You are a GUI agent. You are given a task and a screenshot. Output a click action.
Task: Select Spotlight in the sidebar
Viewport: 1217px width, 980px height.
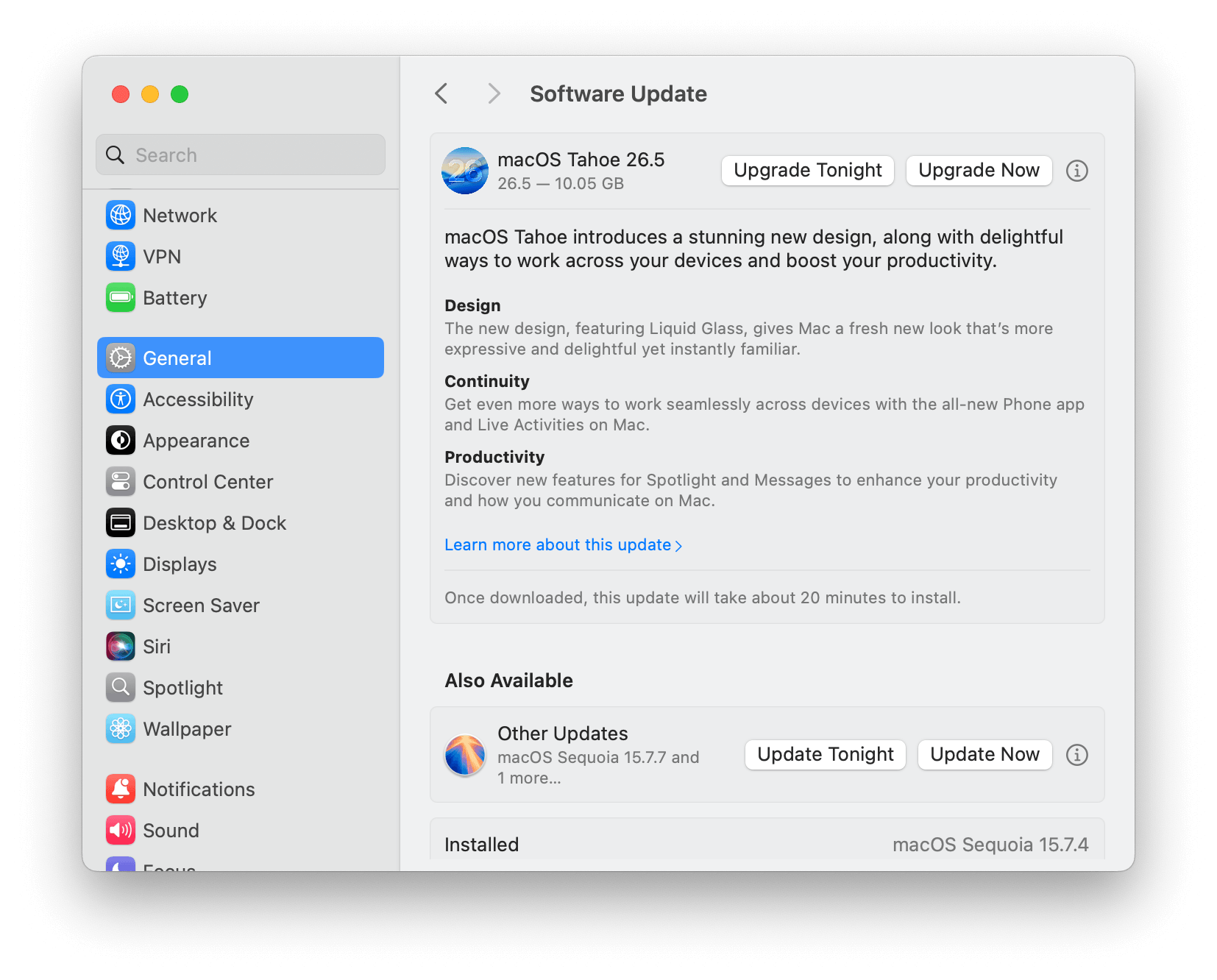click(x=241, y=687)
